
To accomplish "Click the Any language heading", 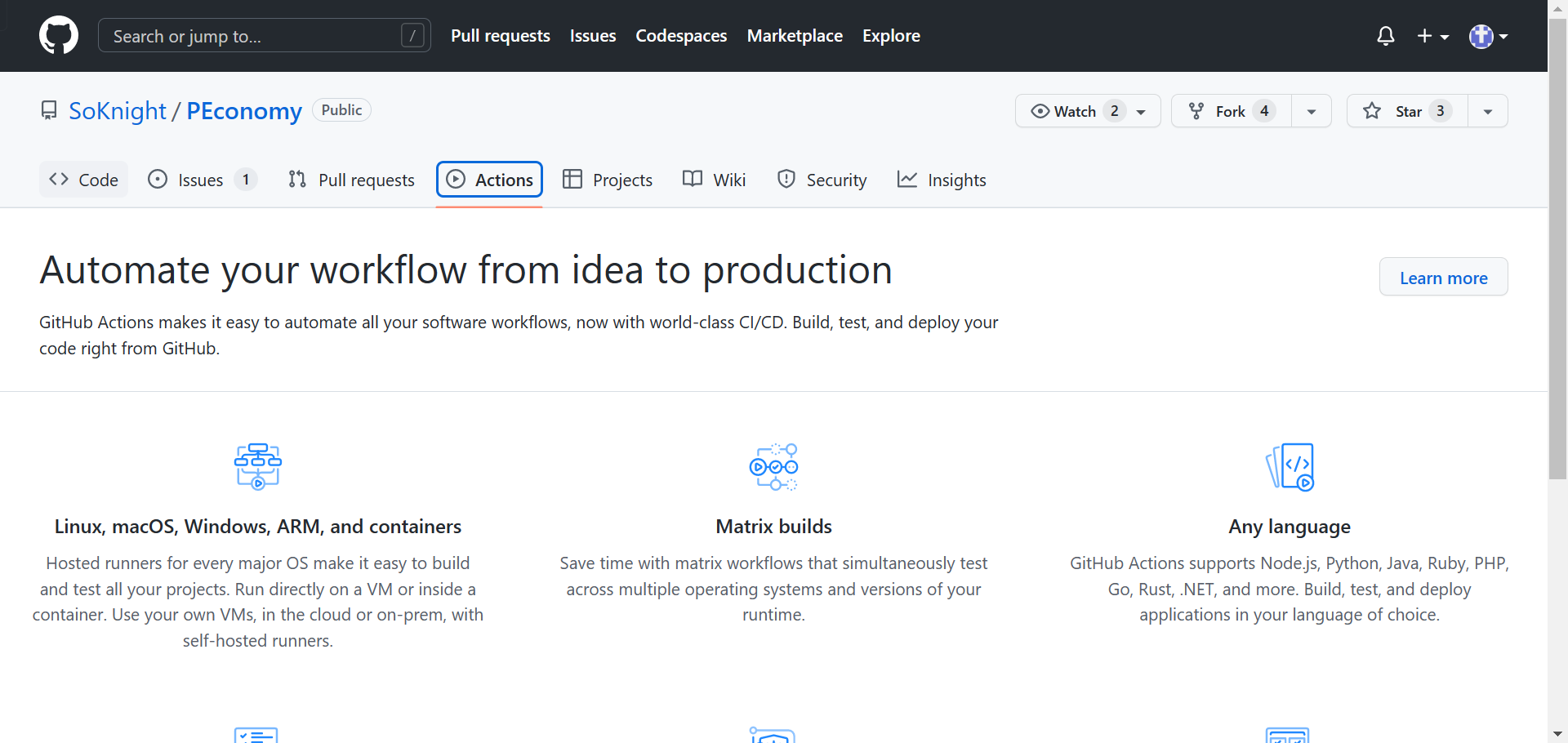I will click(x=1290, y=527).
